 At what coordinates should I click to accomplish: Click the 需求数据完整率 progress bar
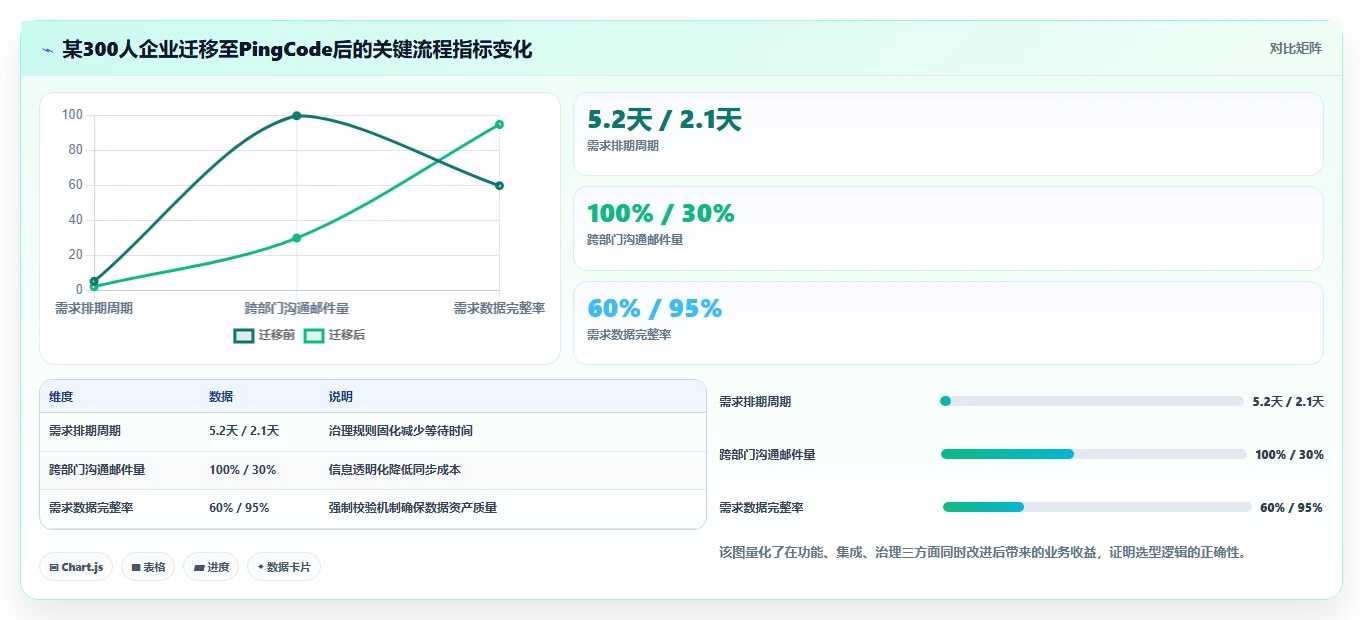click(1097, 507)
